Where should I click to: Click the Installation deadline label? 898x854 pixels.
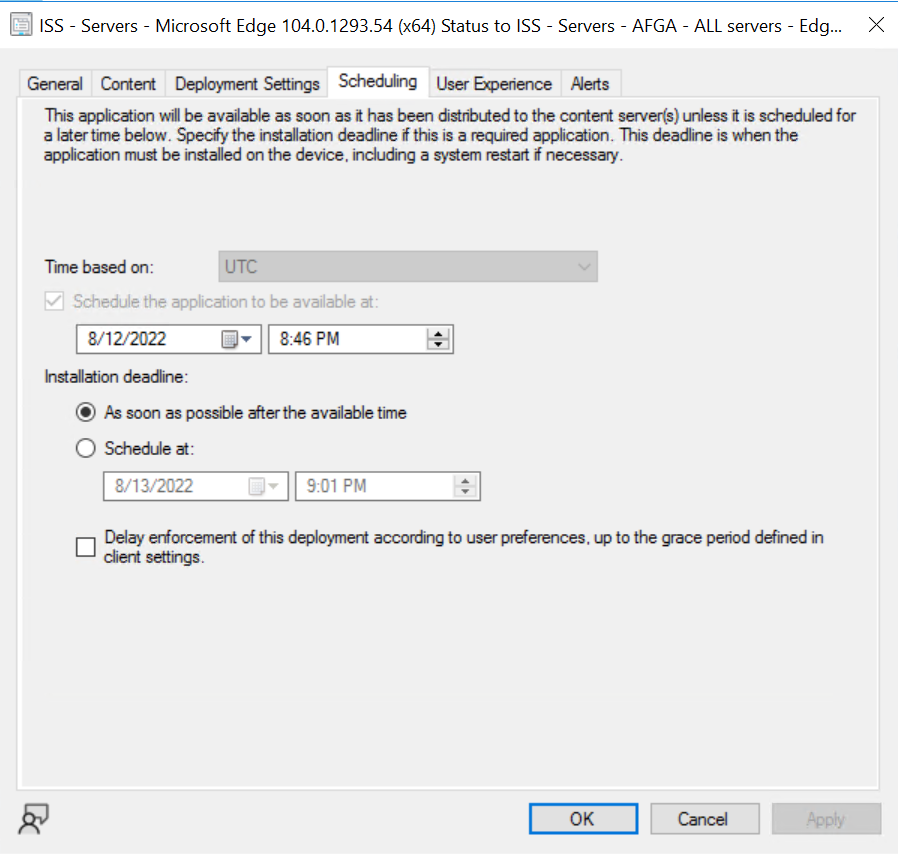(116, 377)
